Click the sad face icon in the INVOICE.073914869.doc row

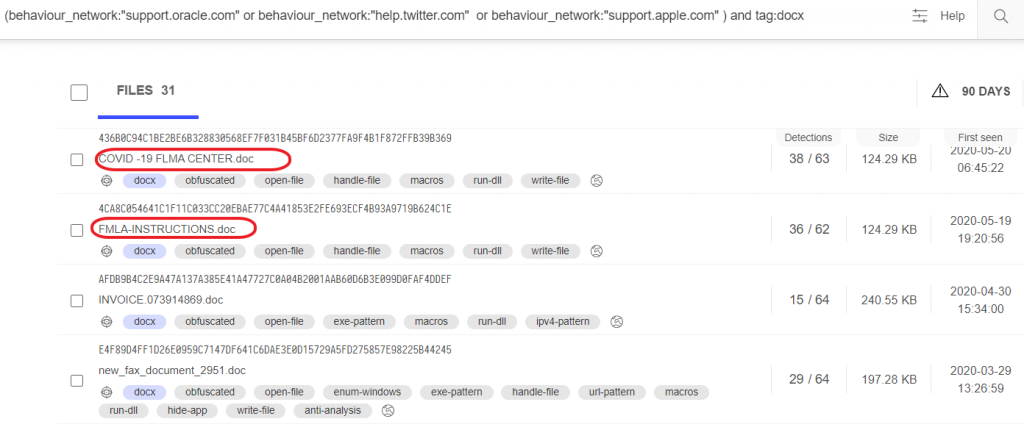617,321
